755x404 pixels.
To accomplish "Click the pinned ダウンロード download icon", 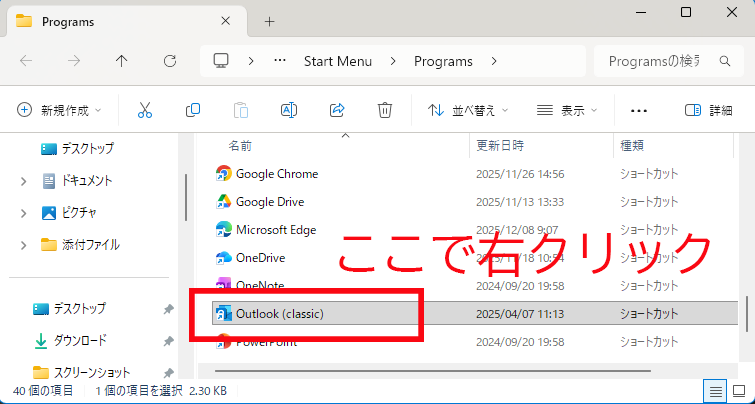I will click(41, 341).
